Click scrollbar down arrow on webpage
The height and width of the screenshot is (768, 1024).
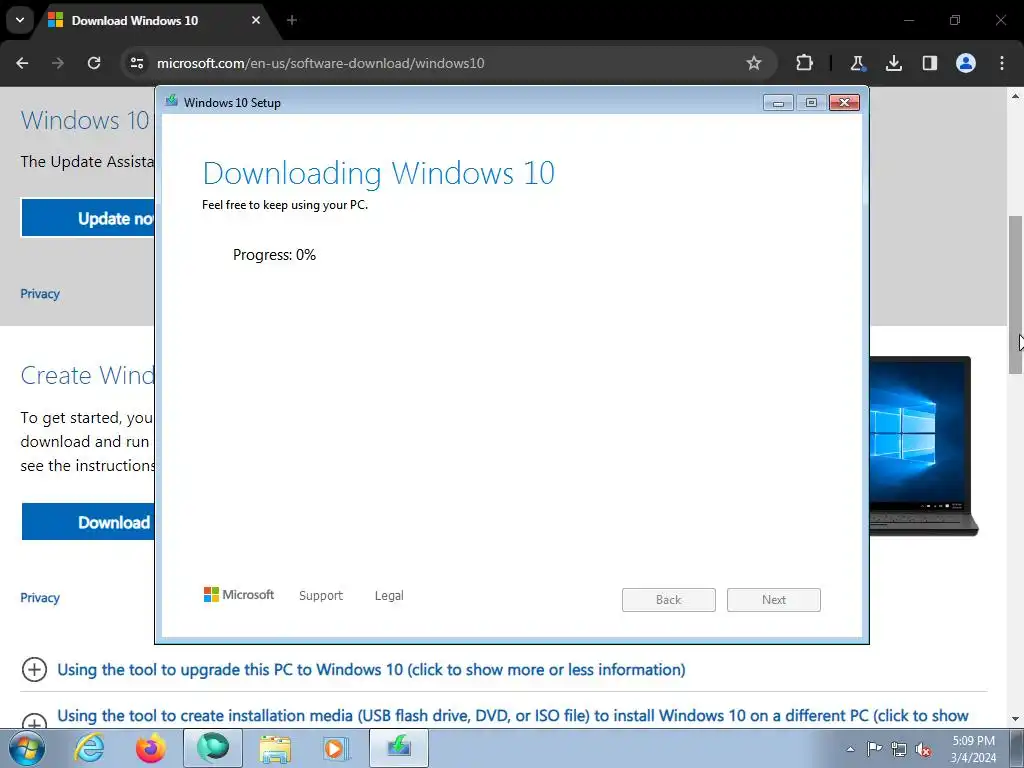1015,719
